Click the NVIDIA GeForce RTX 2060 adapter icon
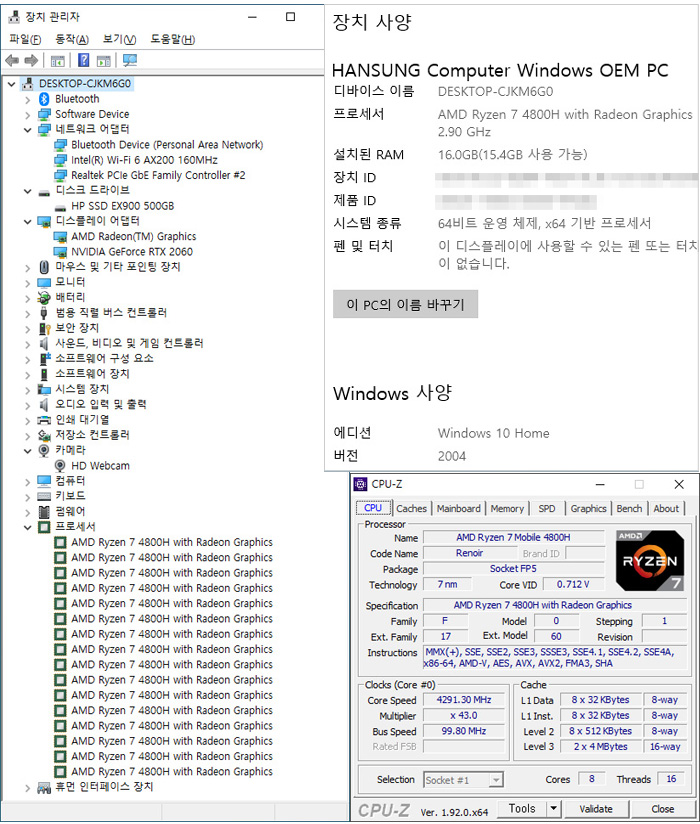 tap(60, 252)
